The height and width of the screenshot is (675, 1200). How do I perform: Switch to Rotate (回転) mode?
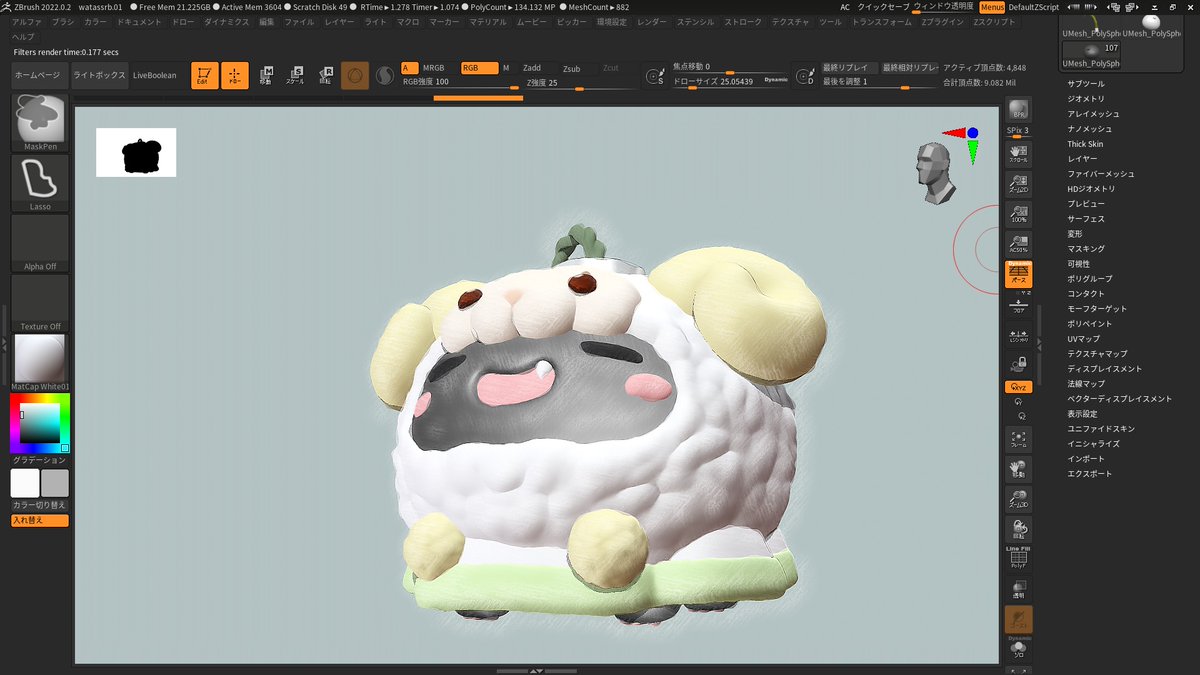326,75
